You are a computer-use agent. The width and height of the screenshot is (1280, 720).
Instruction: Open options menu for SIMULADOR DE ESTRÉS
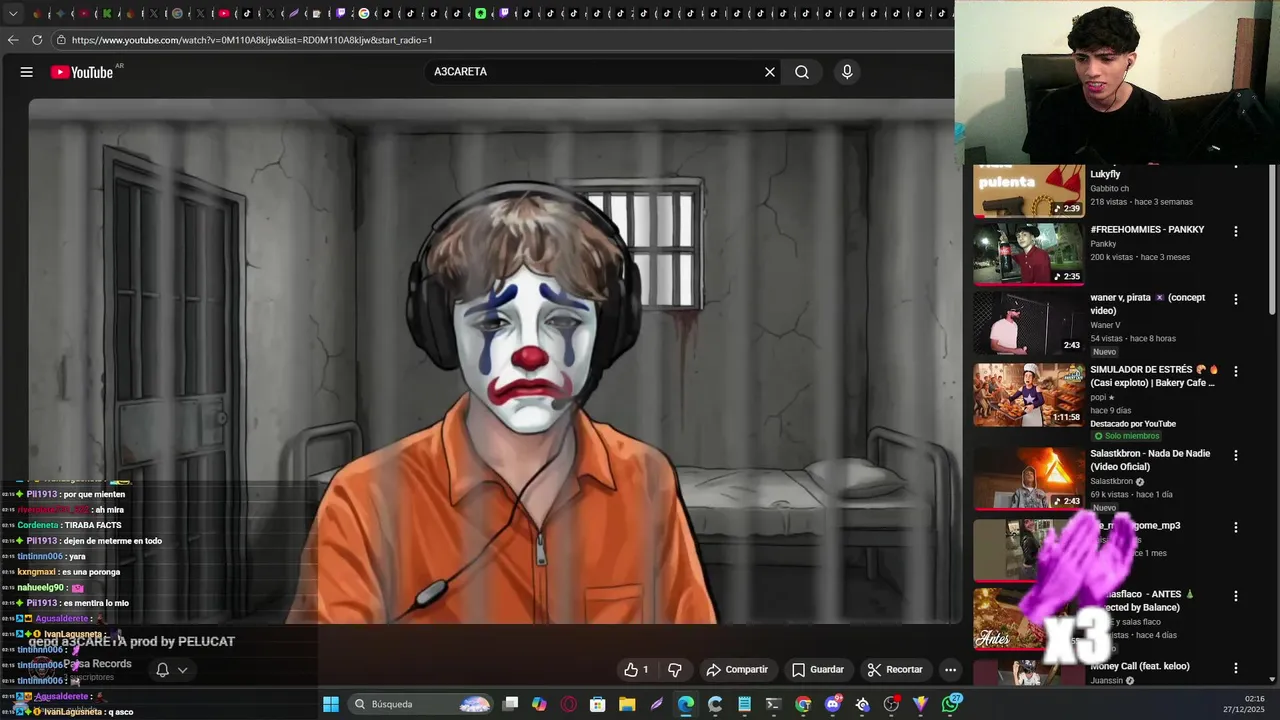pyautogui.click(x=1236, y=371)
